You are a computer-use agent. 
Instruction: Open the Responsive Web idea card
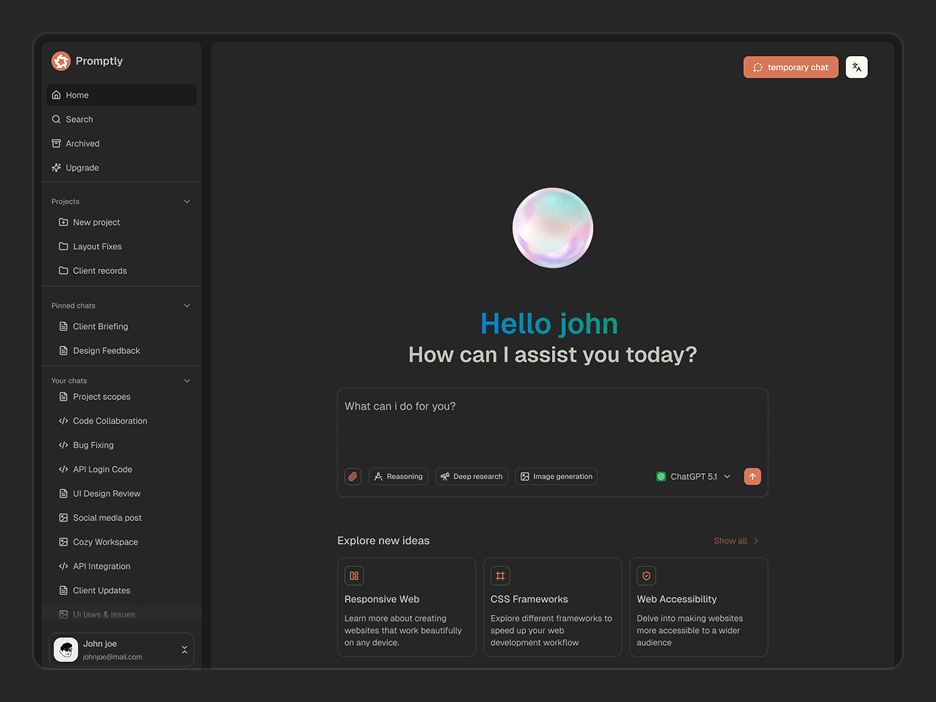[x=406, y=607]
